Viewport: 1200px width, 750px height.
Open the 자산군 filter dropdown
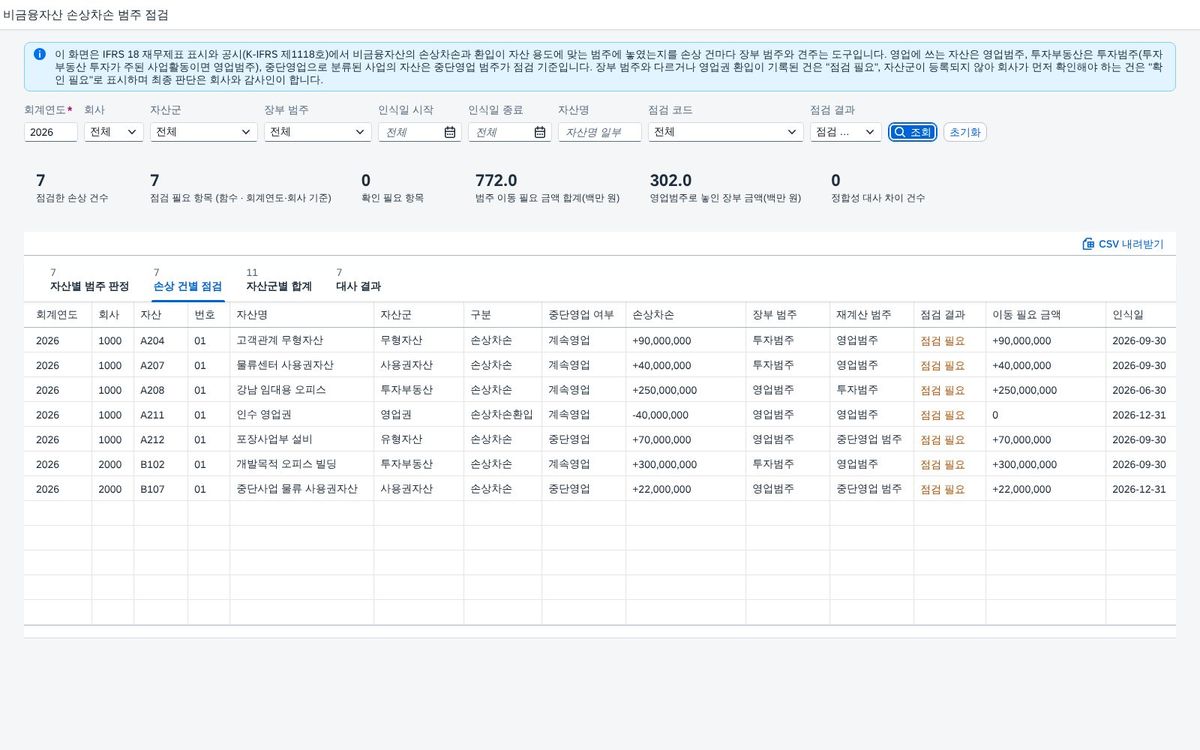(x=204, y=132)
